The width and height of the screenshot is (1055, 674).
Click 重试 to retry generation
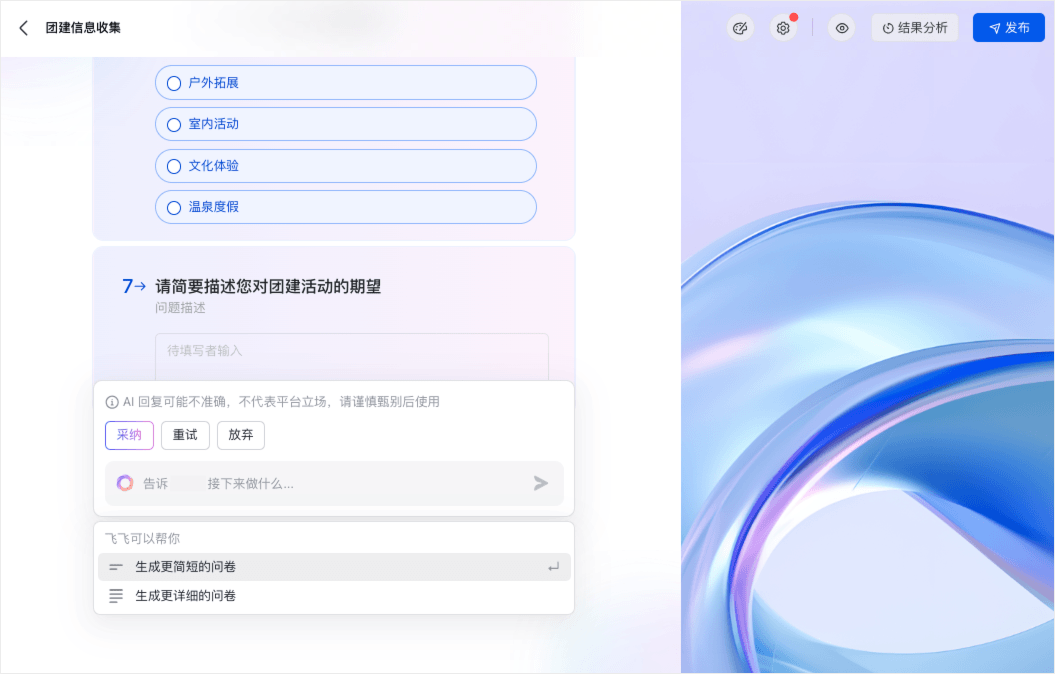(185, 435)
